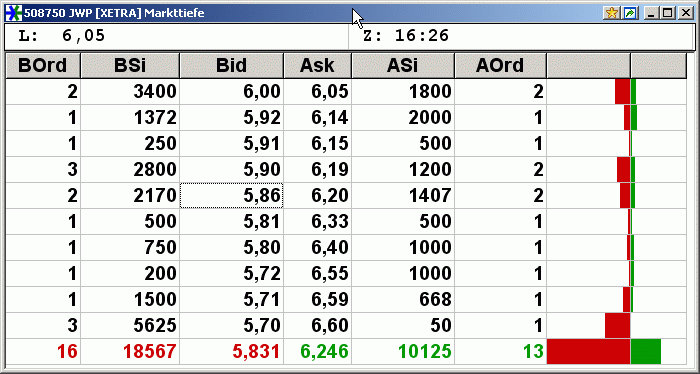Click the BOrd column header
Viewport: 700px width, 374px height.
coord(43,66)
